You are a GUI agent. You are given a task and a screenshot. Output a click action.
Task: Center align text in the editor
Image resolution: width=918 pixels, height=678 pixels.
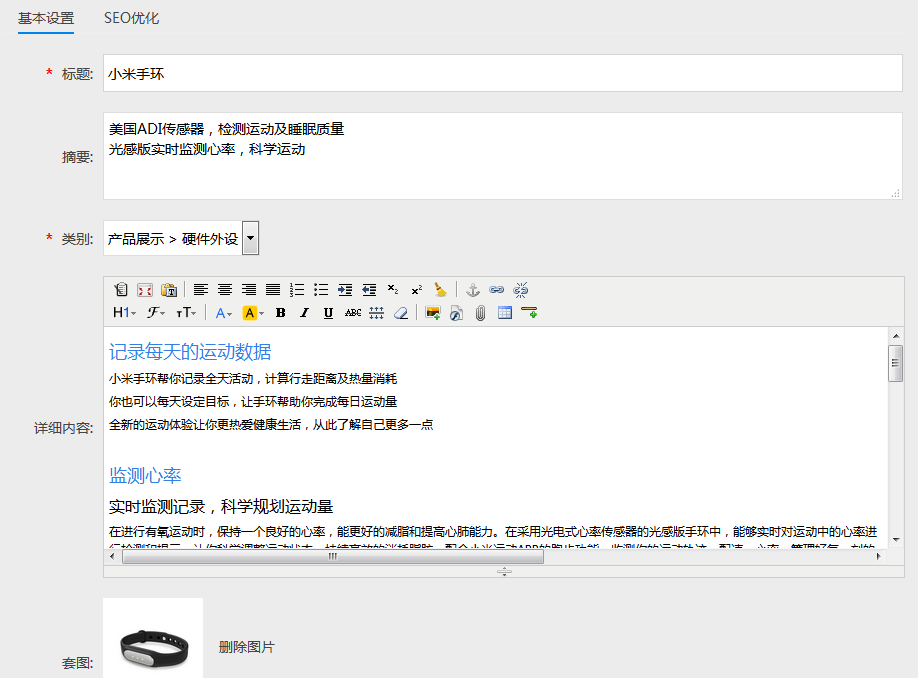coord(225,290)
